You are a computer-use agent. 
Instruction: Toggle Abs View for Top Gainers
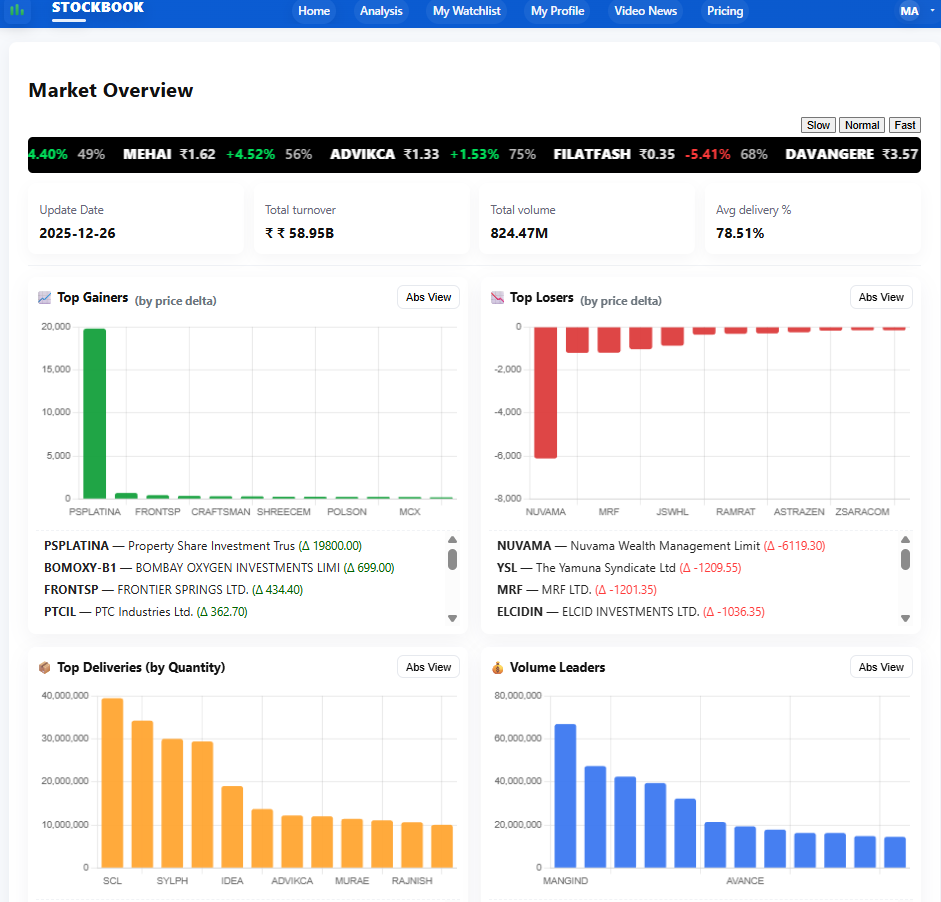(428, 297)
